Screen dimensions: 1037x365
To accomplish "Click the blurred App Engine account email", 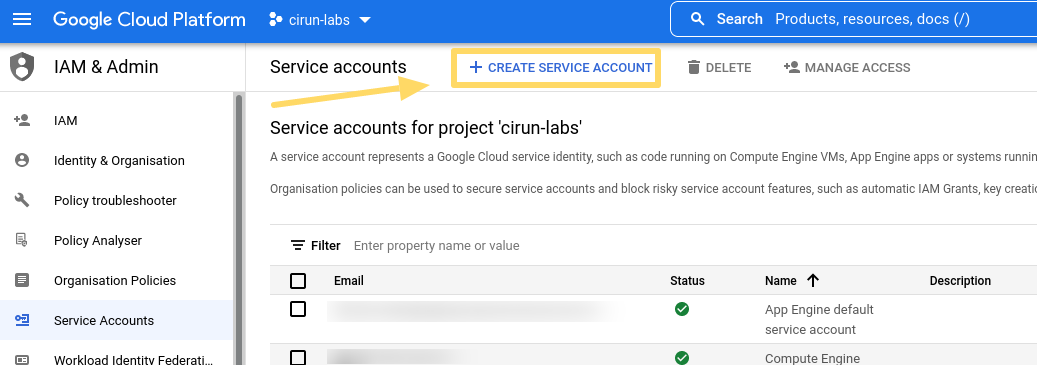I will click(x=472, y=312).
